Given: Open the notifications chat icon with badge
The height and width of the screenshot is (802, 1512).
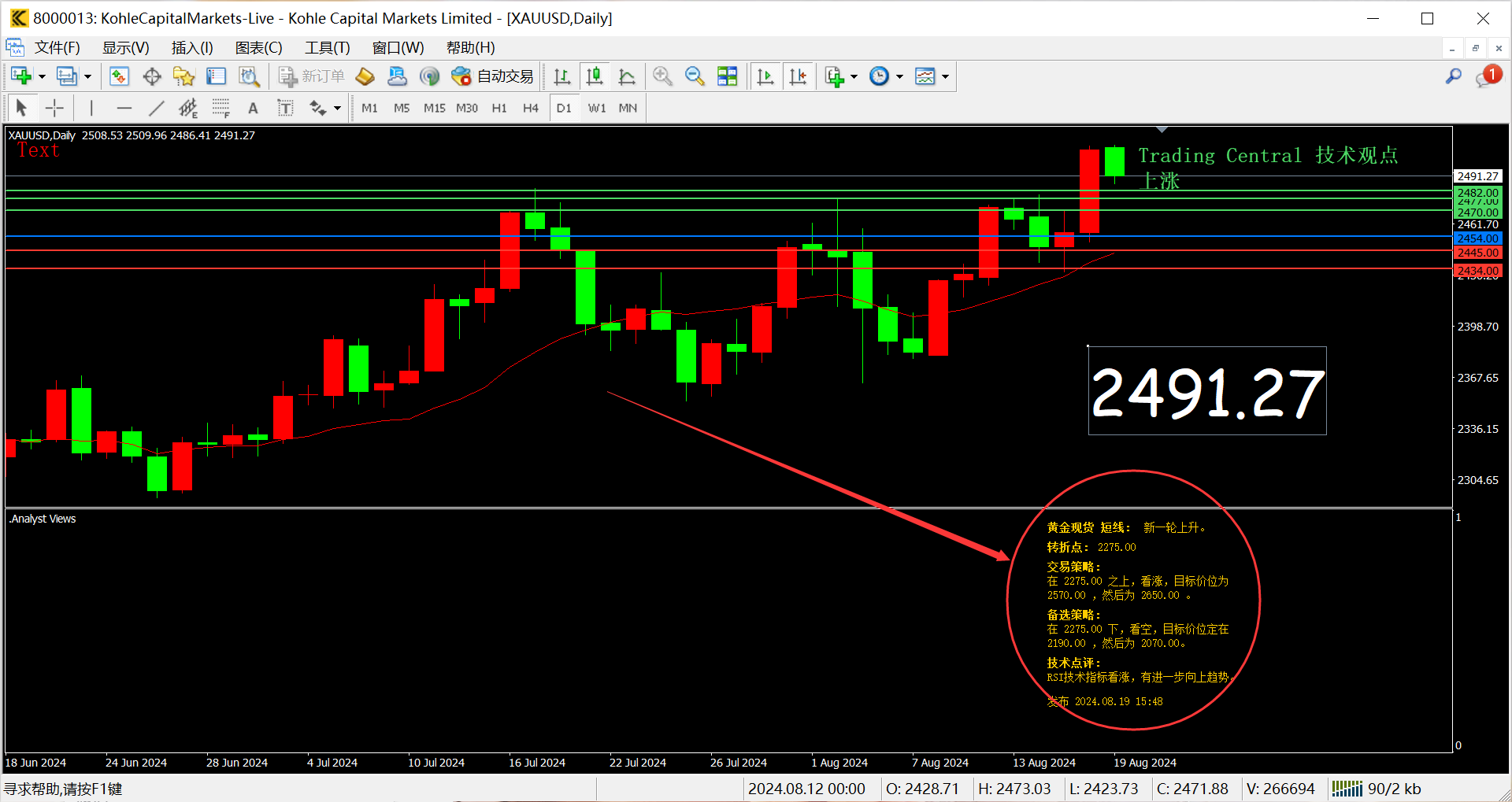Looking at the screenshot, I should [x=1488, y=76].
